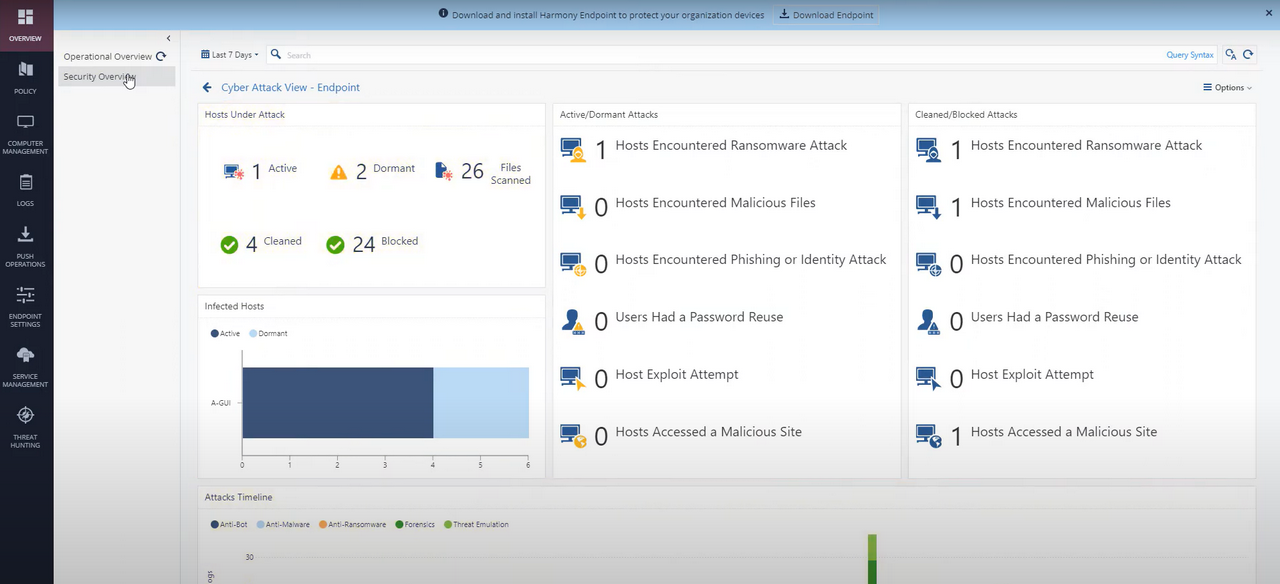Select the Policy icon in the sidebar
The image size is (1280, 584).
coord(25,75)
